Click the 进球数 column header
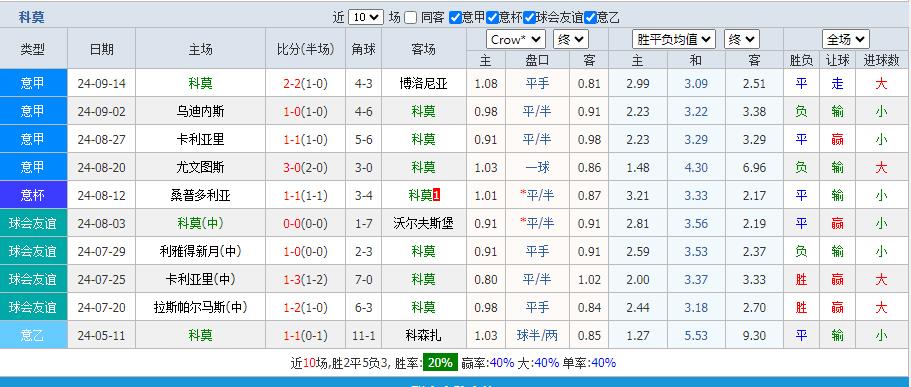 tap(881, 60)
